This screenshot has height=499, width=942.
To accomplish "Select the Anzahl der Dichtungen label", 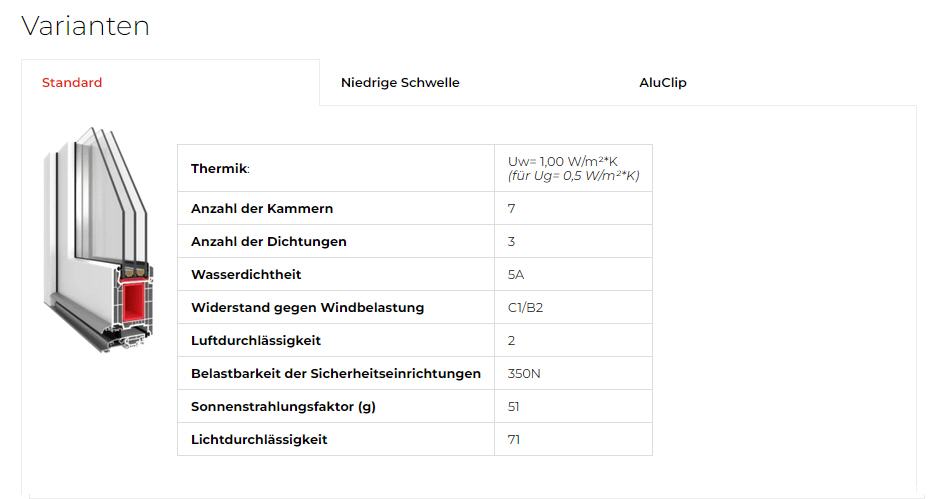I will click(x=269, y=241).
